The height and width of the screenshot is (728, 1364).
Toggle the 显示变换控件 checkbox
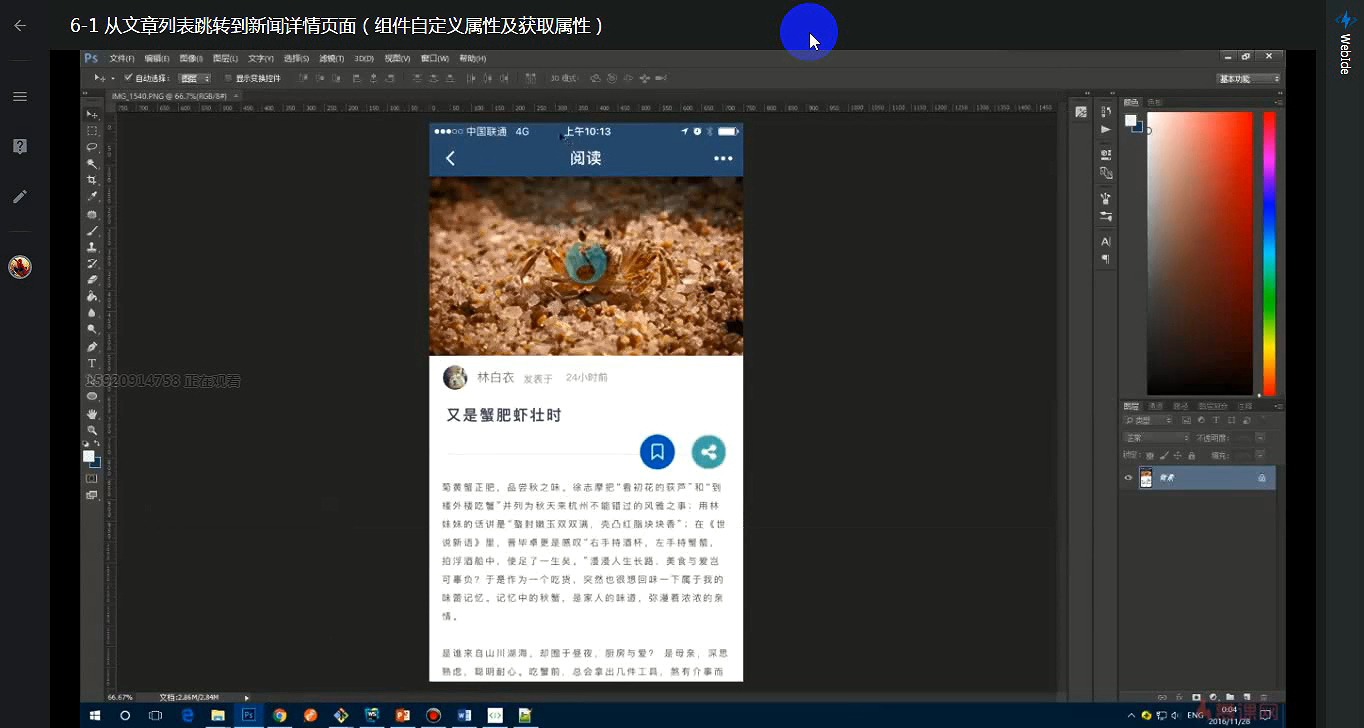tap(228, 78)
